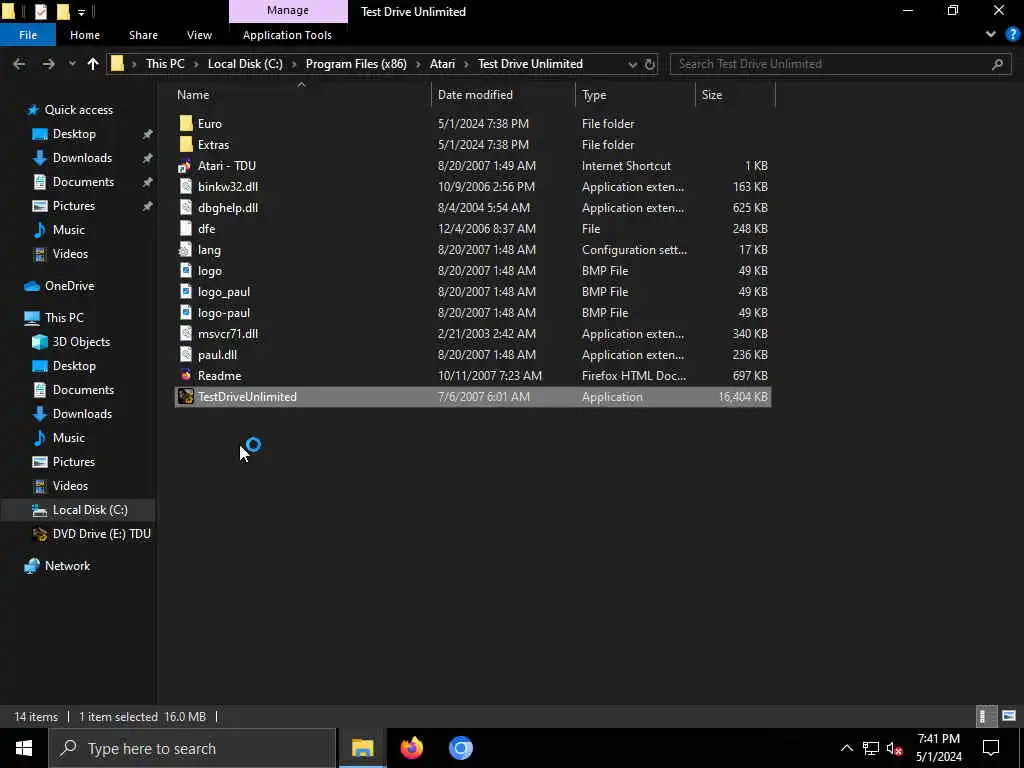Select Network in navigation pane
1024x768 pixels.
coord(67,566)
